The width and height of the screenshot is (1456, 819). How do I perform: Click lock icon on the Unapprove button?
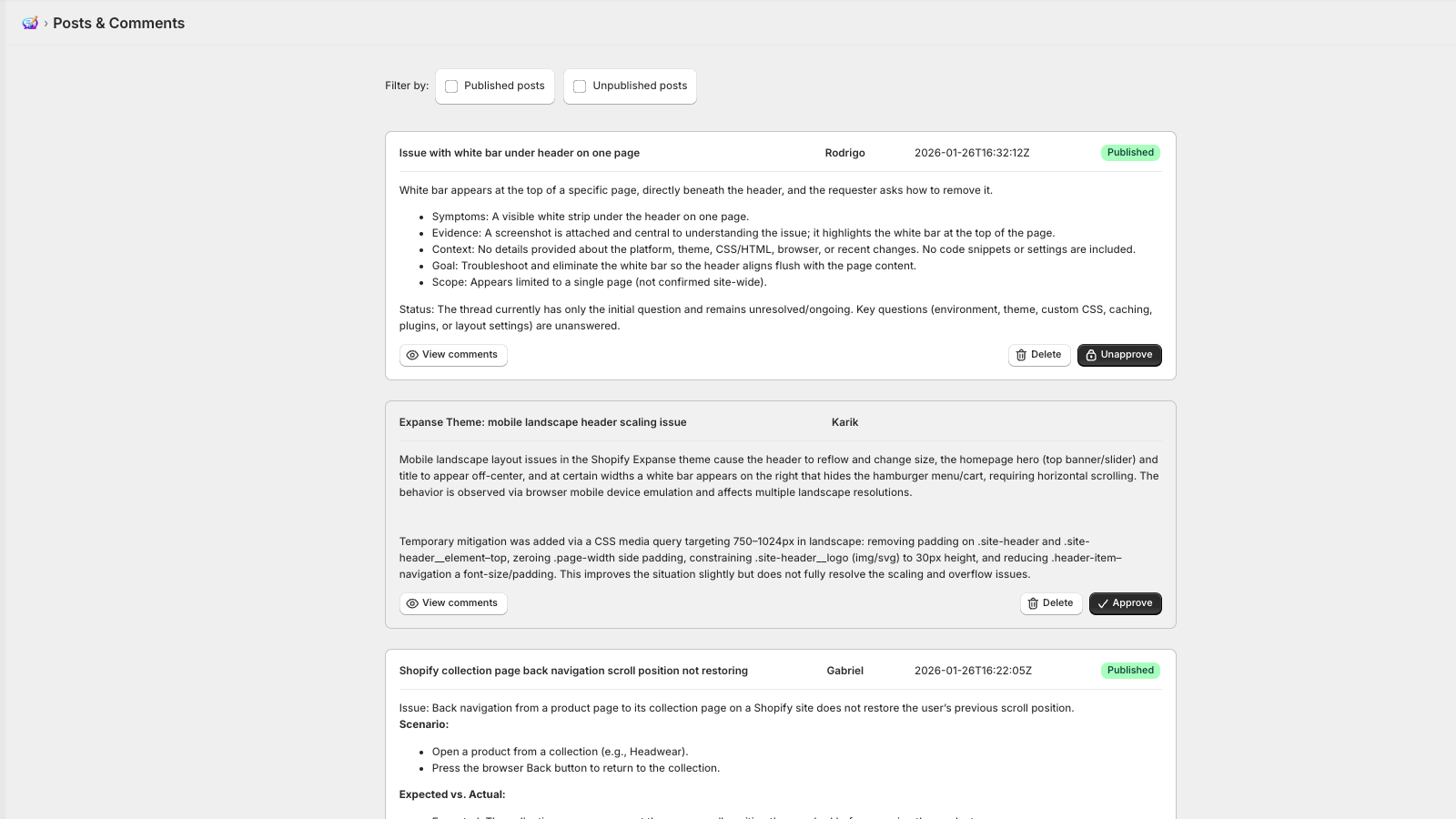1091,355
